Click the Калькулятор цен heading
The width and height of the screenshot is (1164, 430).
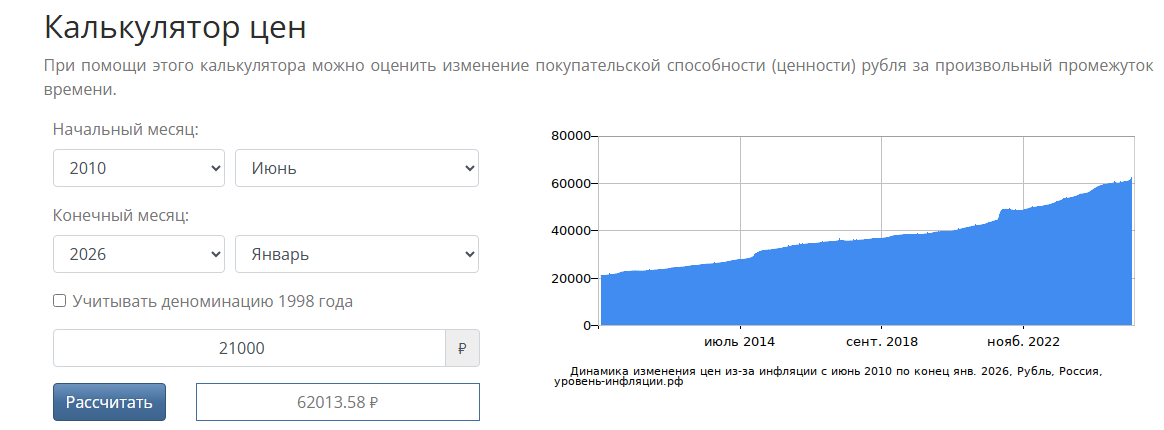click(x=175, y=27)
